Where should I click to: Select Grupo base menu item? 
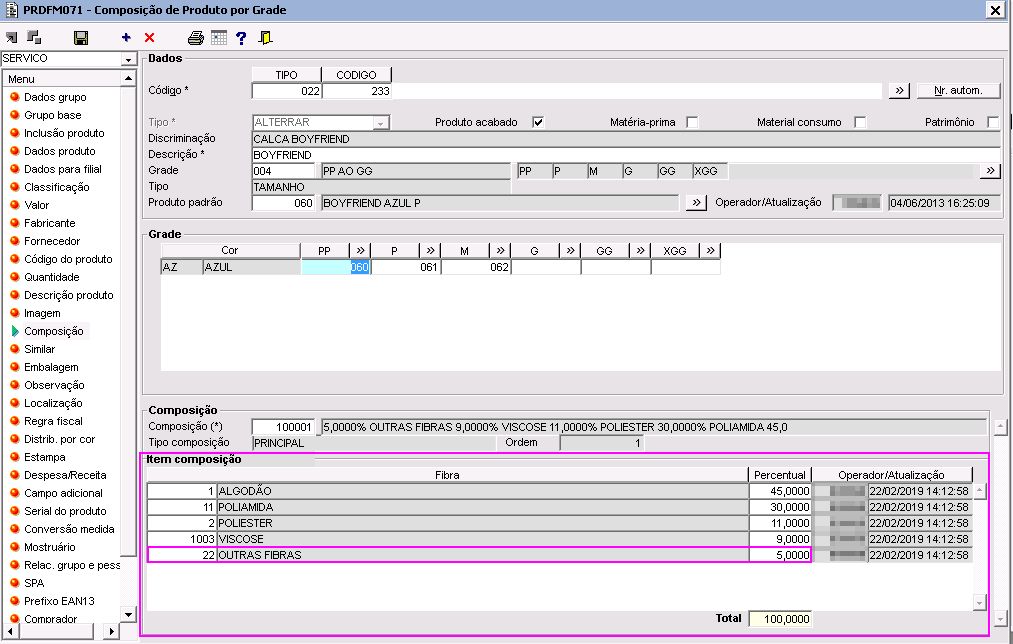pyautogui.click(x=52, y=116)
